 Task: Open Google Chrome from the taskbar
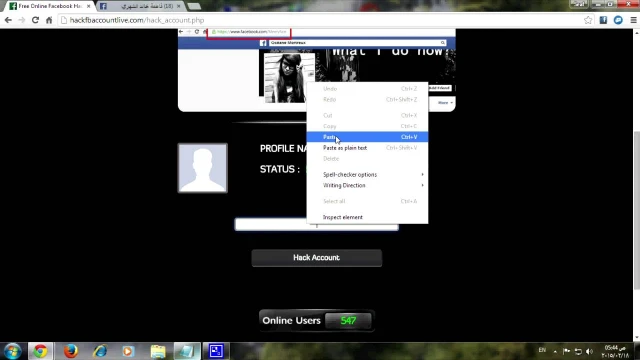[40, 351]
